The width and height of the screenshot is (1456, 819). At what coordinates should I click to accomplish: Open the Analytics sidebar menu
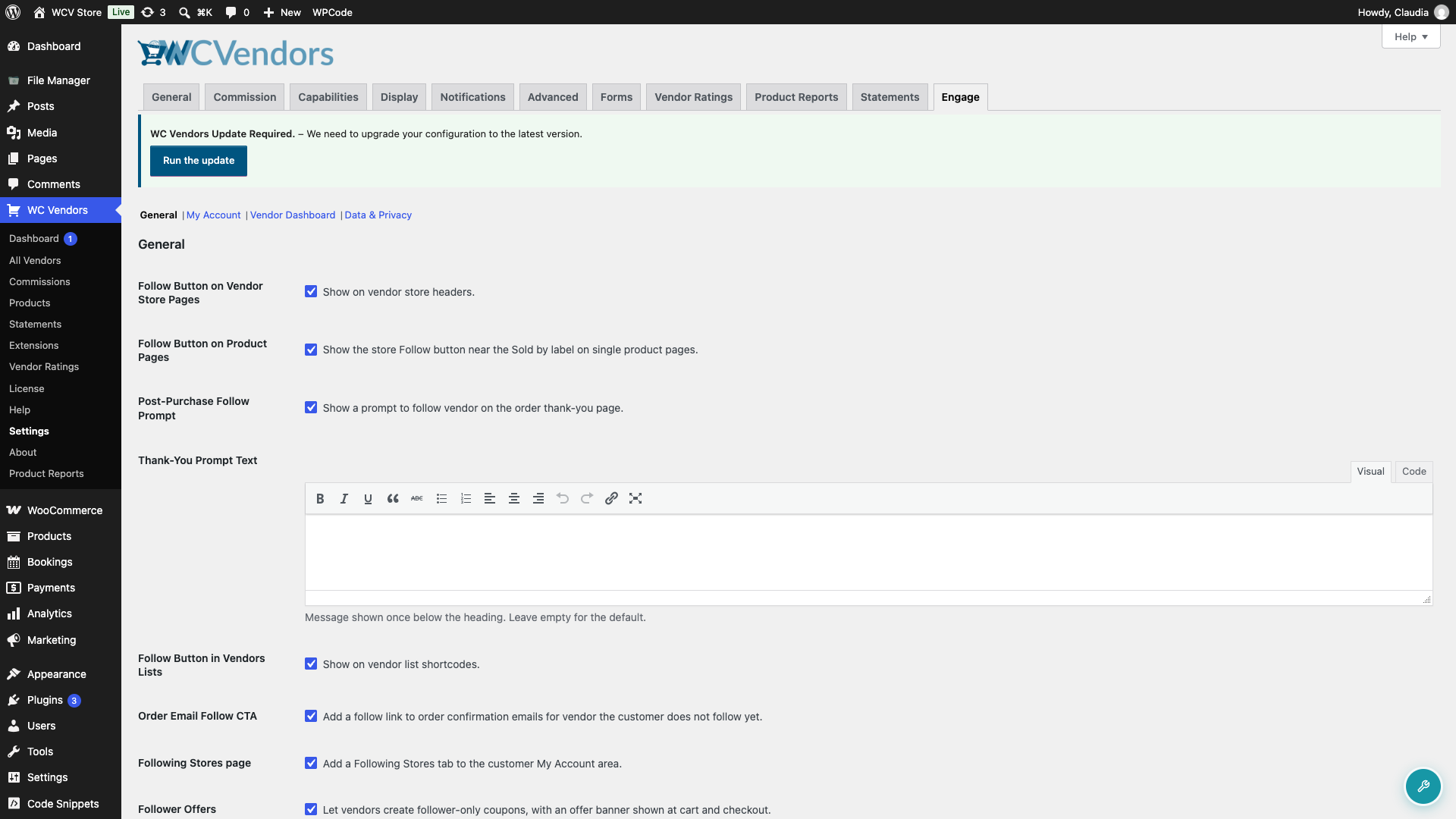49,613
